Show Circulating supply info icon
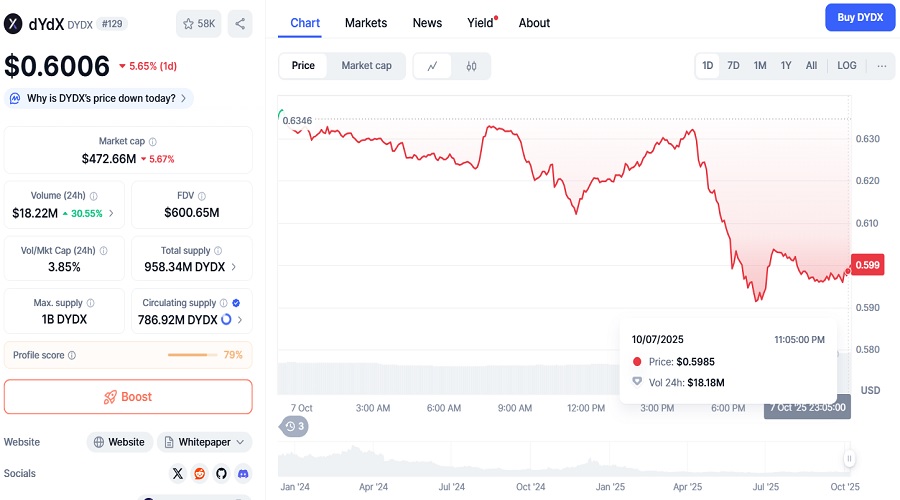This screenshot has width=900, height=500. click(x=224, y=303)
